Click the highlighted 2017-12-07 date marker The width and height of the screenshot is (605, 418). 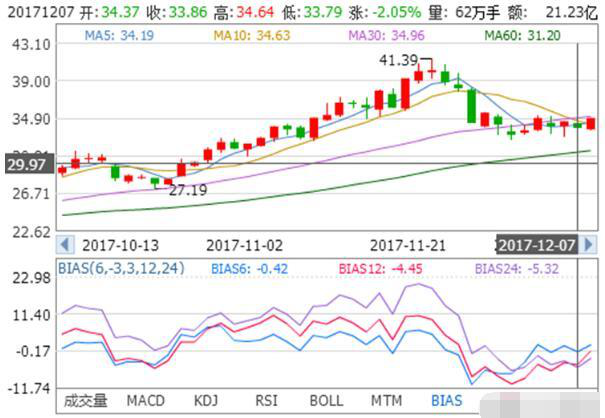[537, 244]
